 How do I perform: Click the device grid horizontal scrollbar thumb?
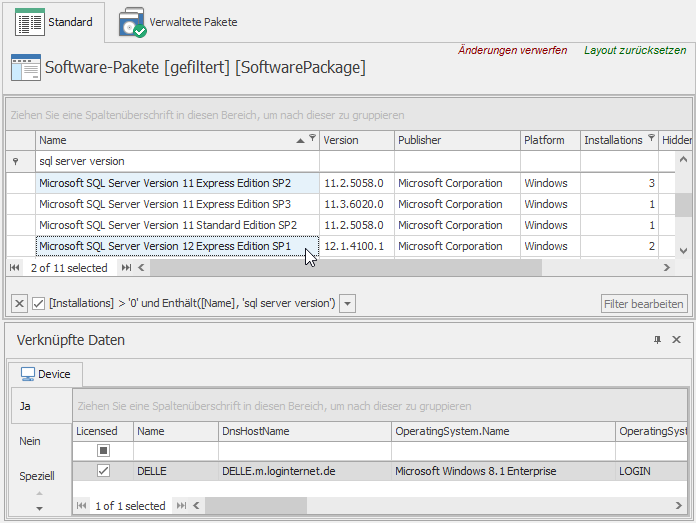256,506
